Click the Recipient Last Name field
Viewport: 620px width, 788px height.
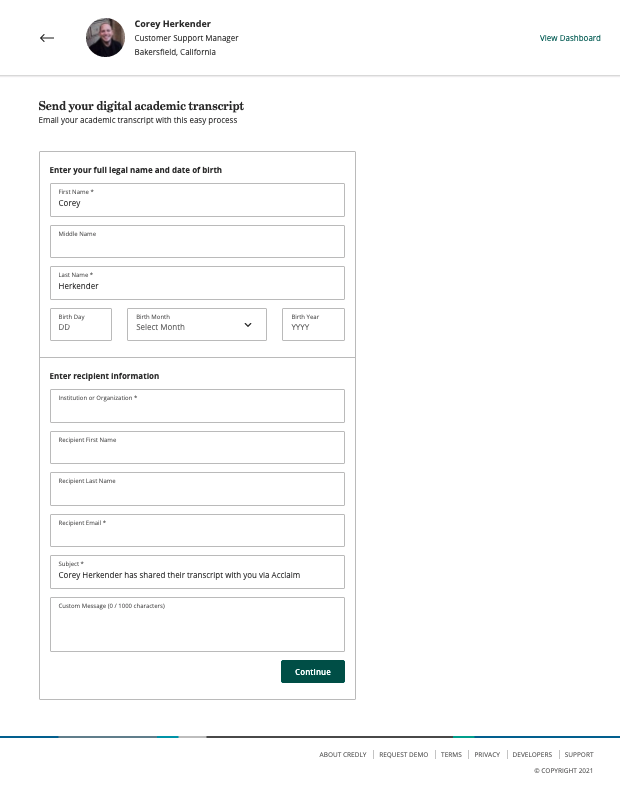click(x=197, y=489)
